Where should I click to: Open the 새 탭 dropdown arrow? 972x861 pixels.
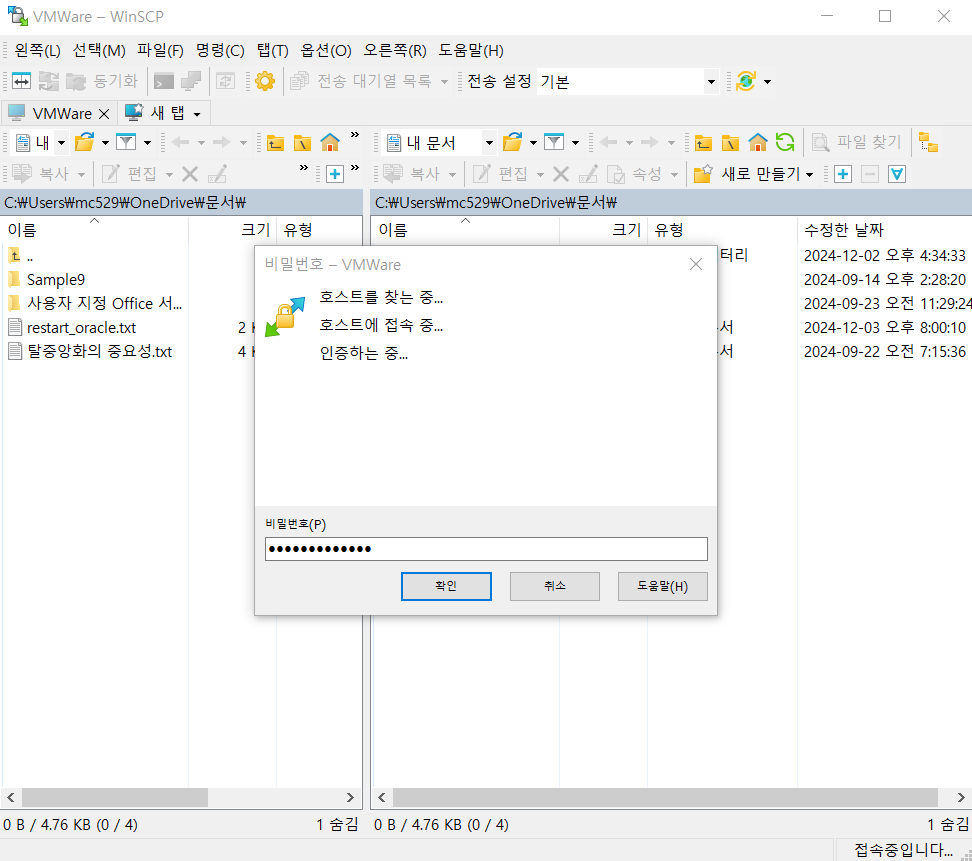coord(197,114)
